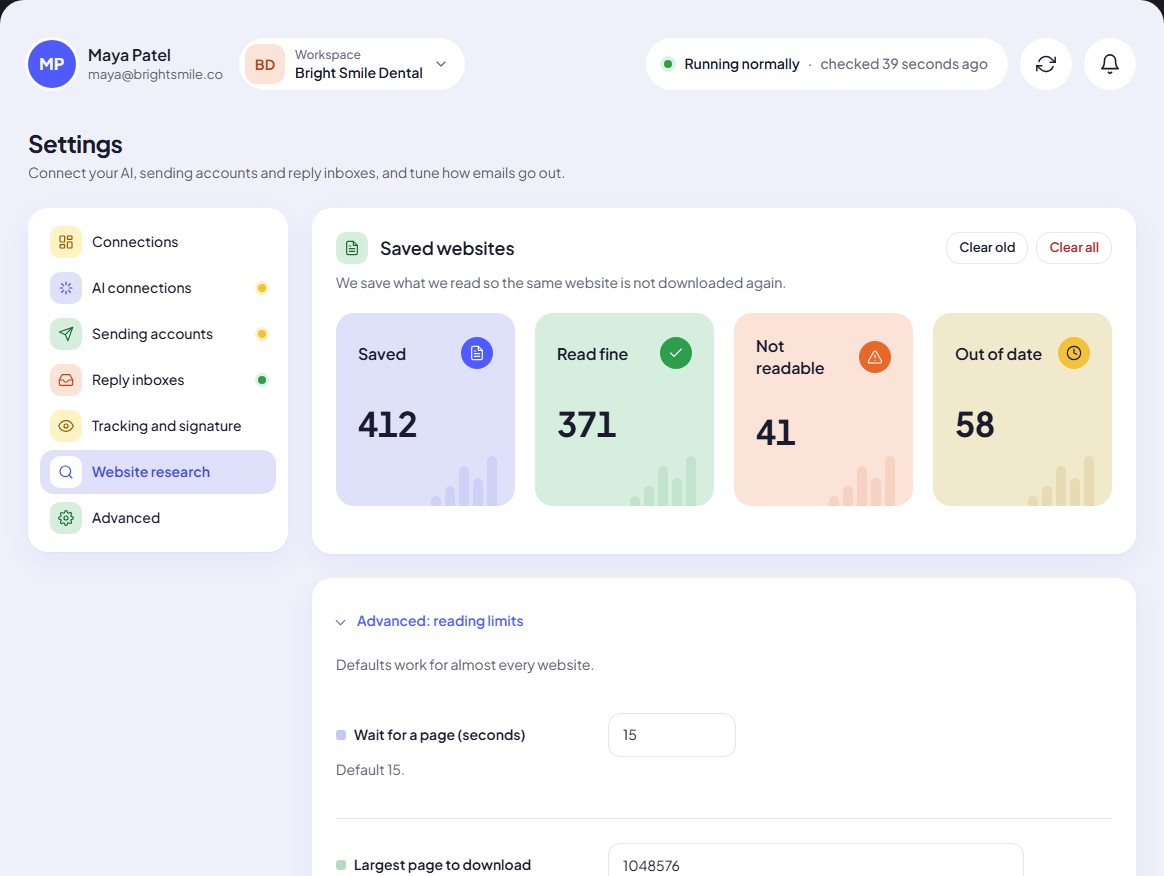Click the Out of date 58 card

pos(1022,410)
